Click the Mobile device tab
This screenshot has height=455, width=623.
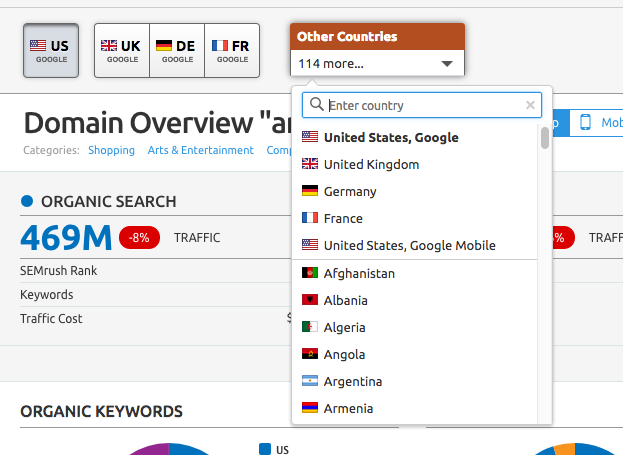(596, 122)
